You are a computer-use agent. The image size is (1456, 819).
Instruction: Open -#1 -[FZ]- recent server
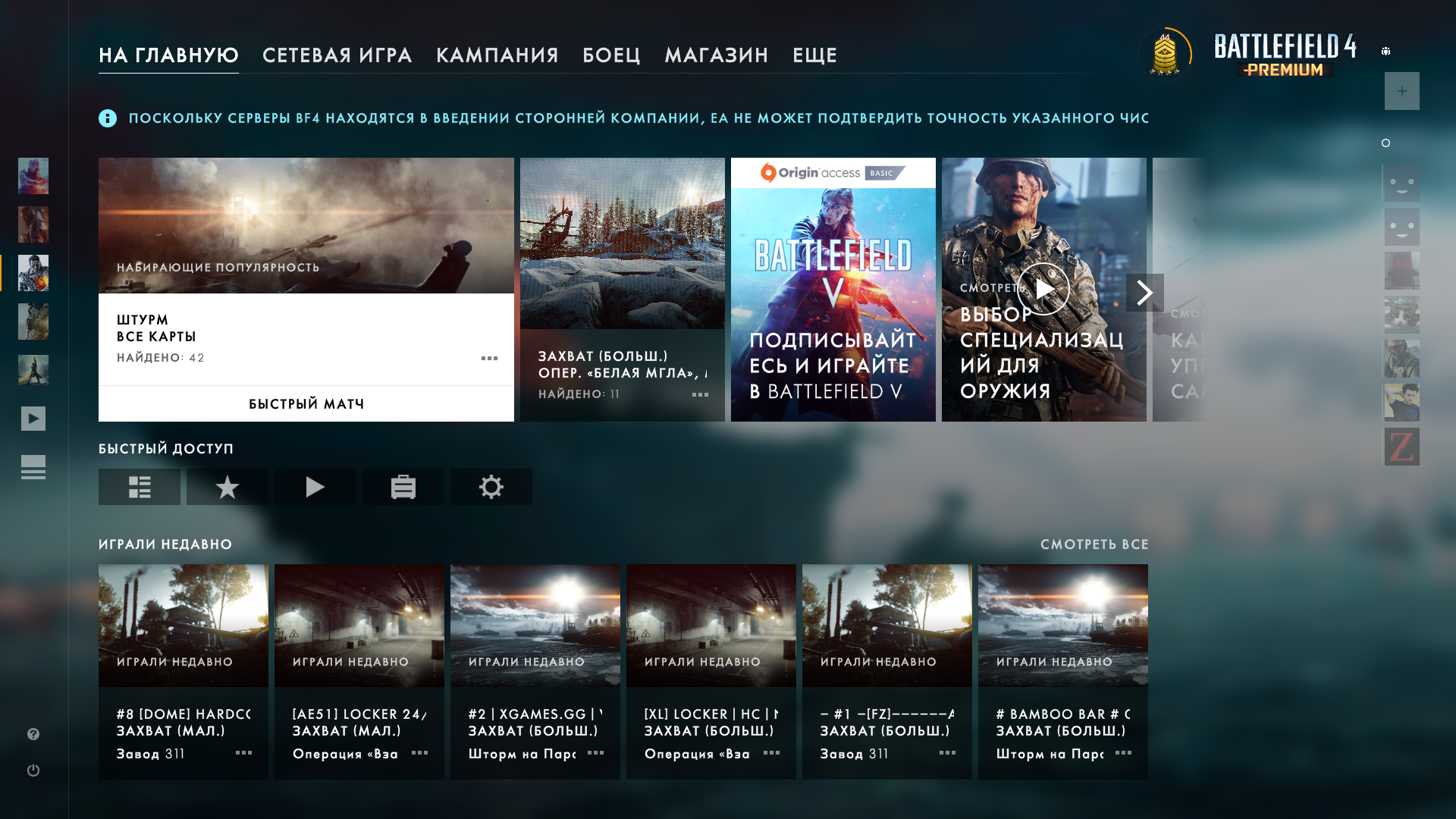[x=887, y=672]
